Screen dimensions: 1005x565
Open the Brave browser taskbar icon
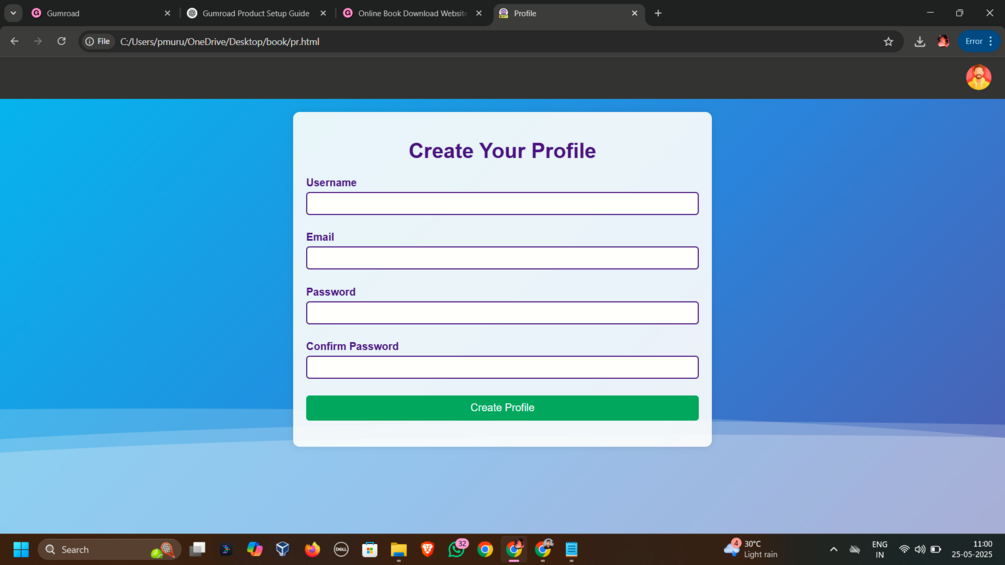tap(428, 550)
